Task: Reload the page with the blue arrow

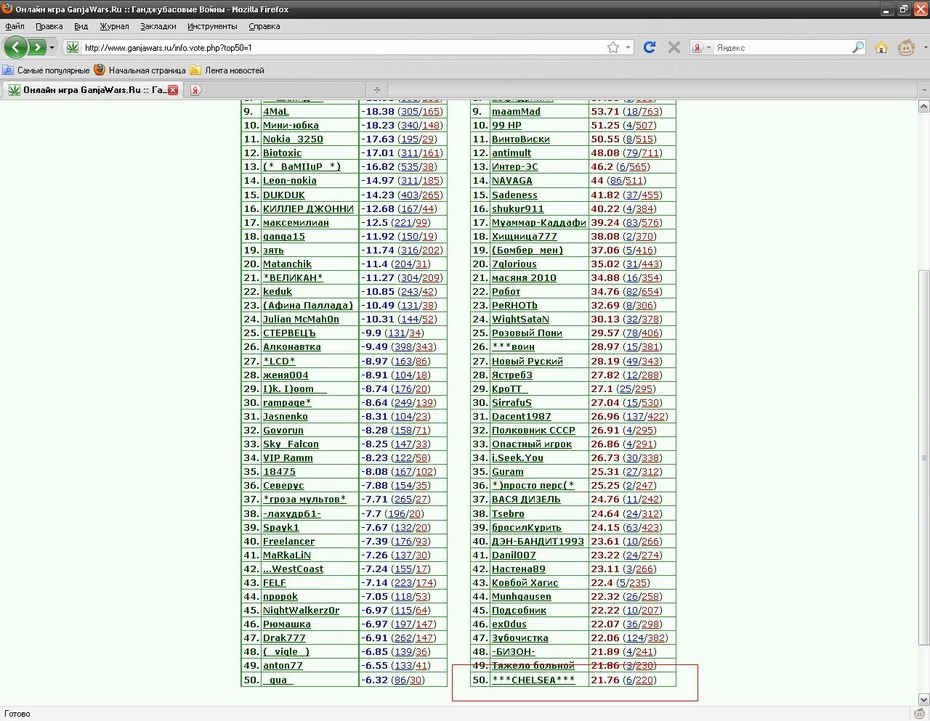Action: click(x=649, y=47)
